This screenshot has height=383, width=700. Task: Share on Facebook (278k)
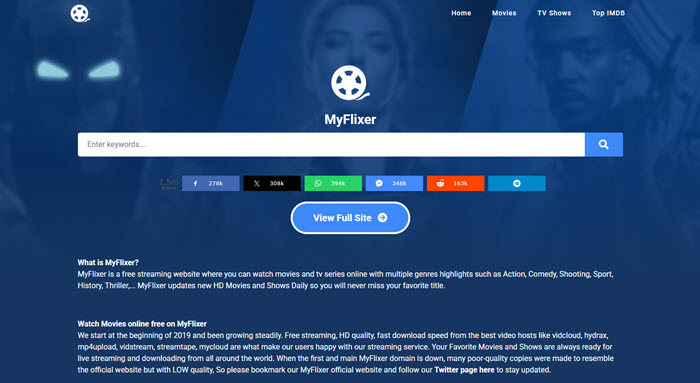(x=211, y=183)
